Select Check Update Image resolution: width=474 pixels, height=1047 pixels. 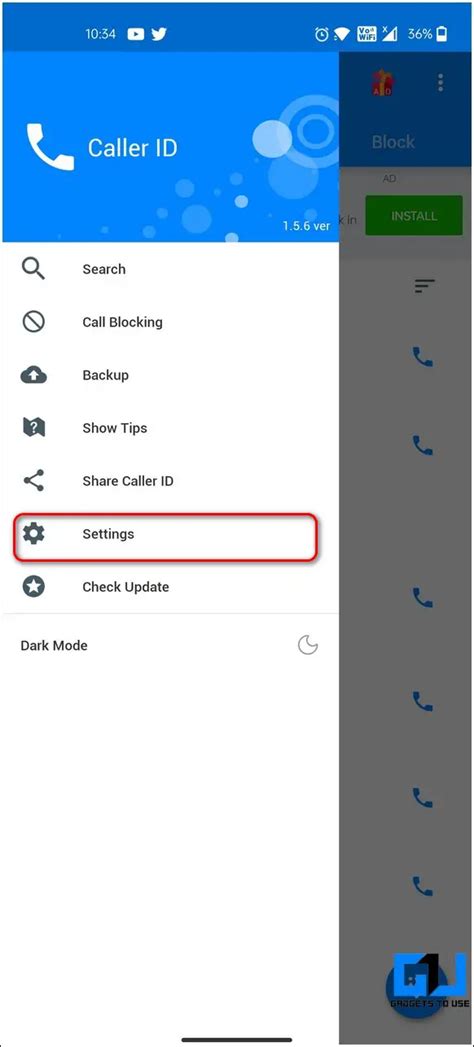(170, 587)
